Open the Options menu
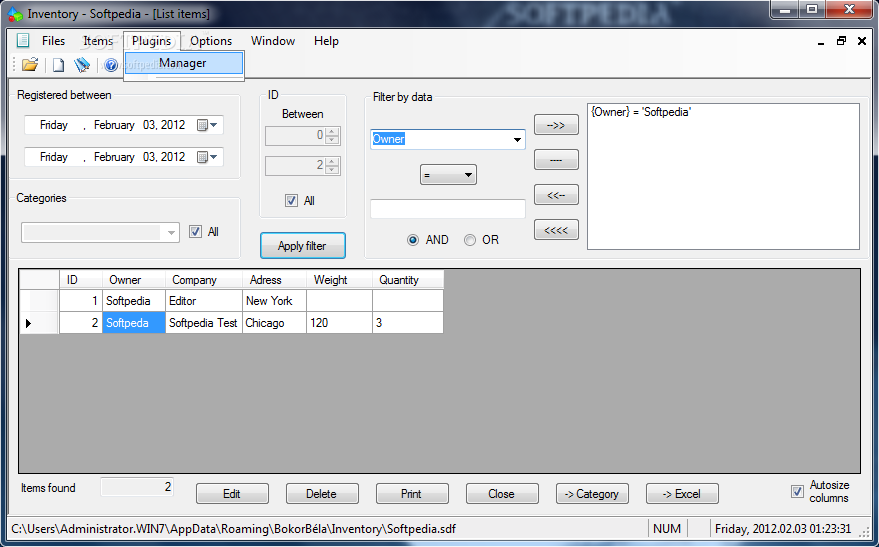This screenshot has width=879, height=547. coord(211,41)
